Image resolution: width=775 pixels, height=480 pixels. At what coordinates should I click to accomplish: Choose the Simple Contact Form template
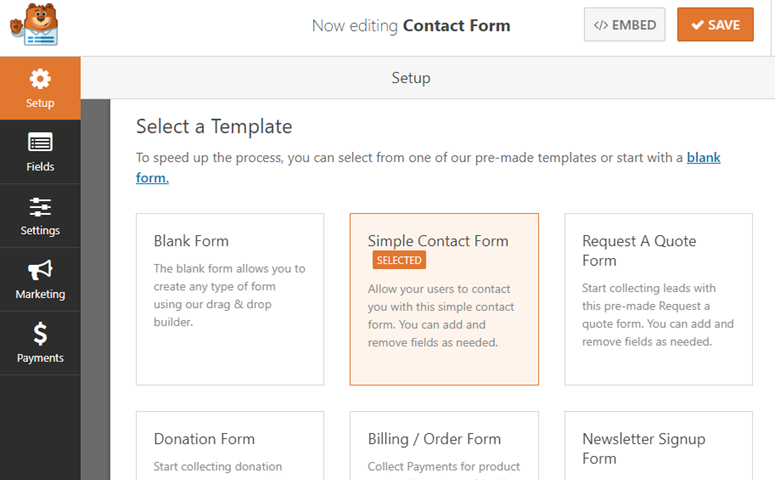[x=444, y=298]
